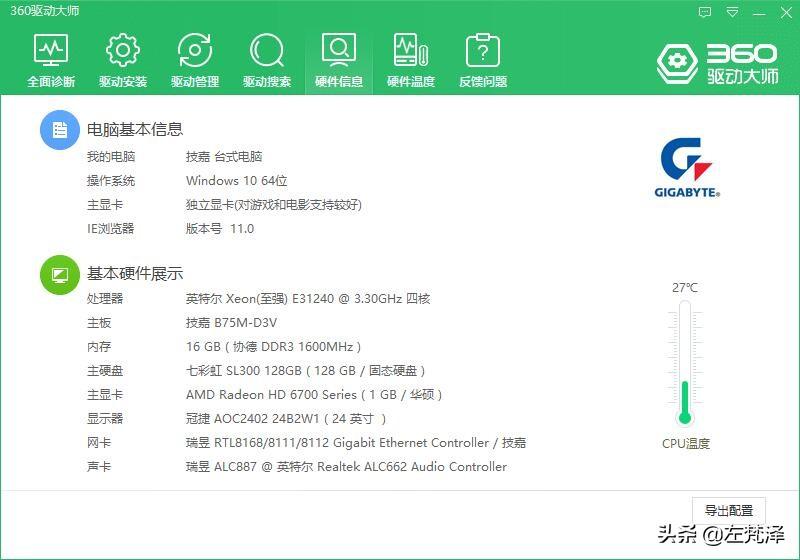Click the 网卡 label

[99, 443]
